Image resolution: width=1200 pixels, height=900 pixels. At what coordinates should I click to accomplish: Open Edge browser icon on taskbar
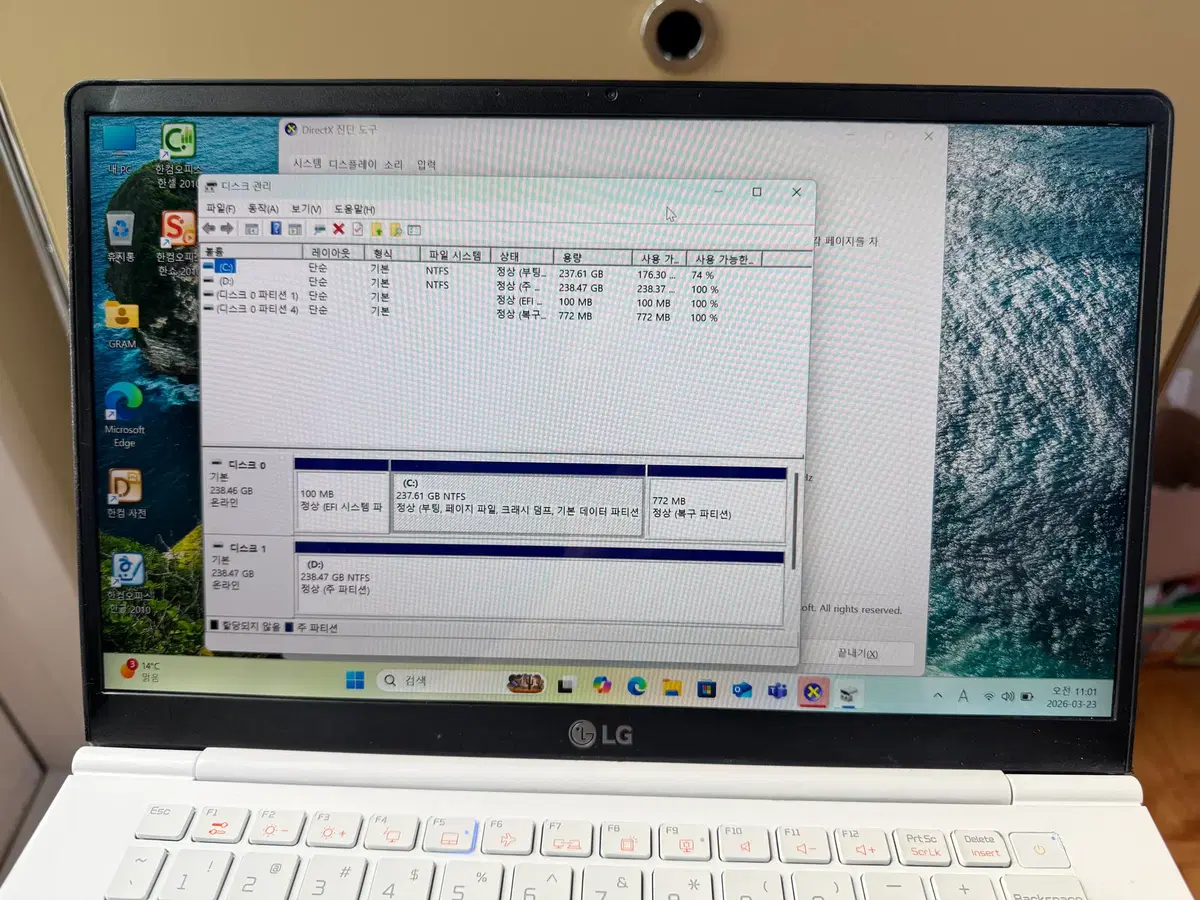[x=636, y=686]
